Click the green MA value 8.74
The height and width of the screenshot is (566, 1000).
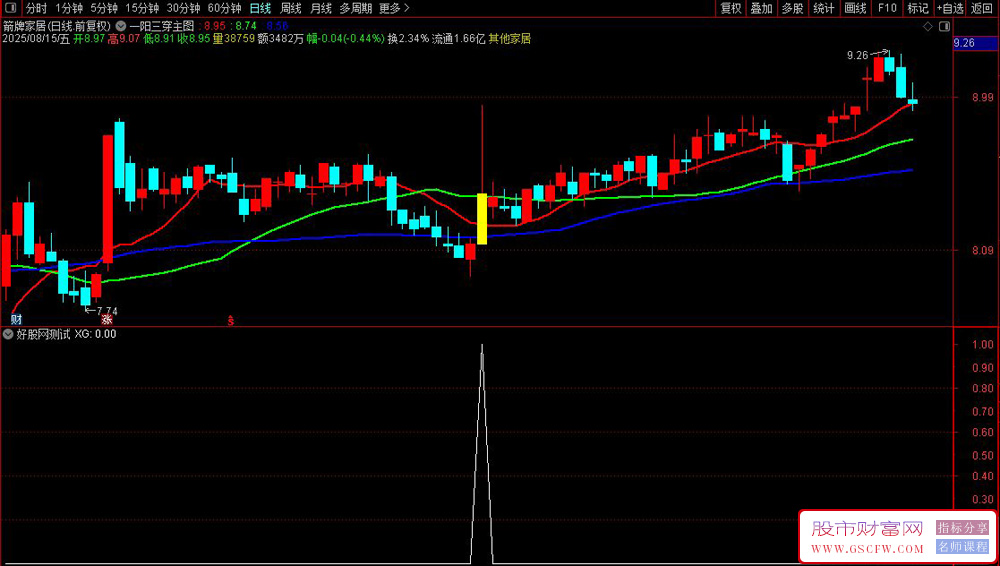pos(246,26)
